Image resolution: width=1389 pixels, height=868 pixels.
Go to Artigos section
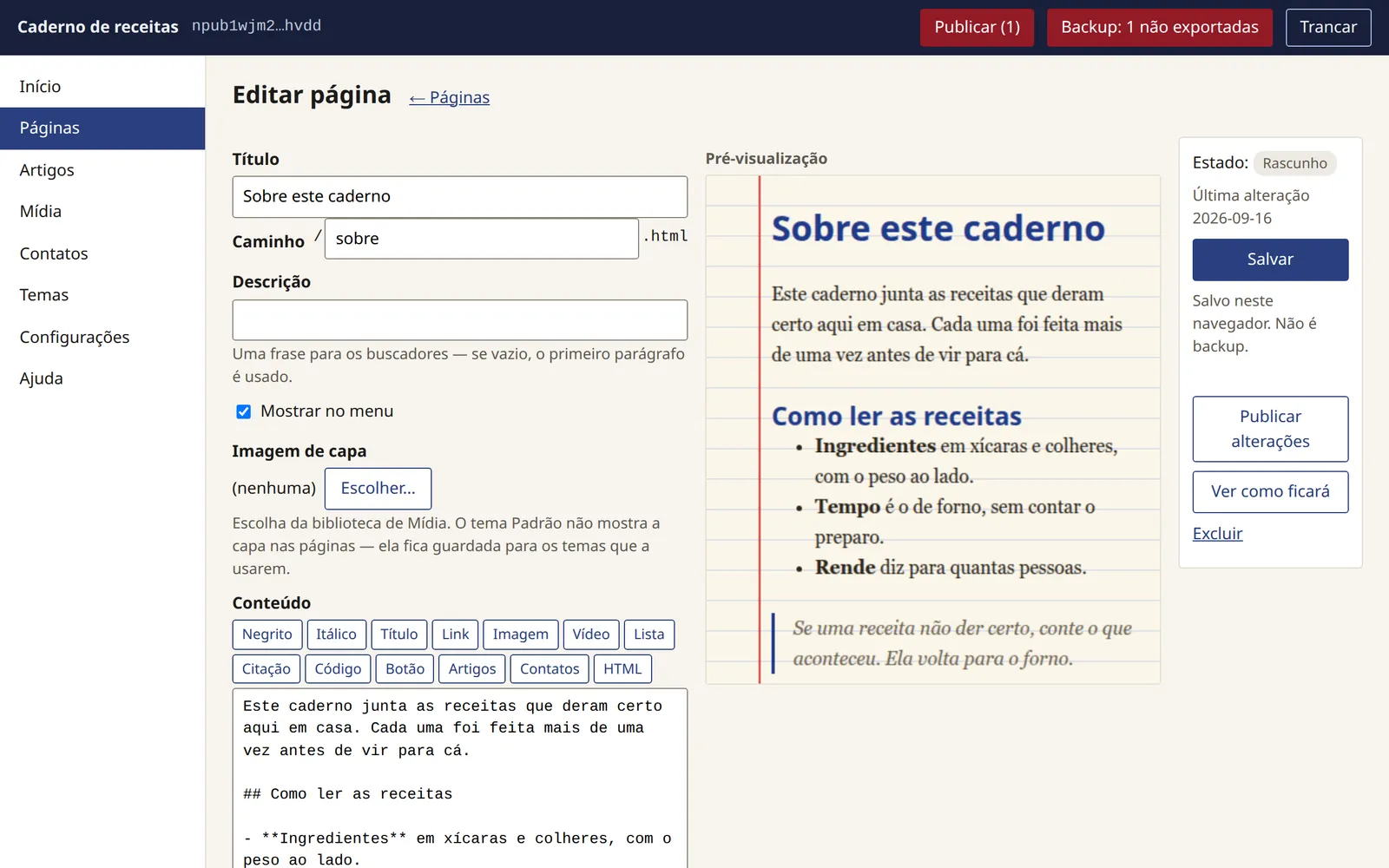pyautogui.click(x=102, y=170)
